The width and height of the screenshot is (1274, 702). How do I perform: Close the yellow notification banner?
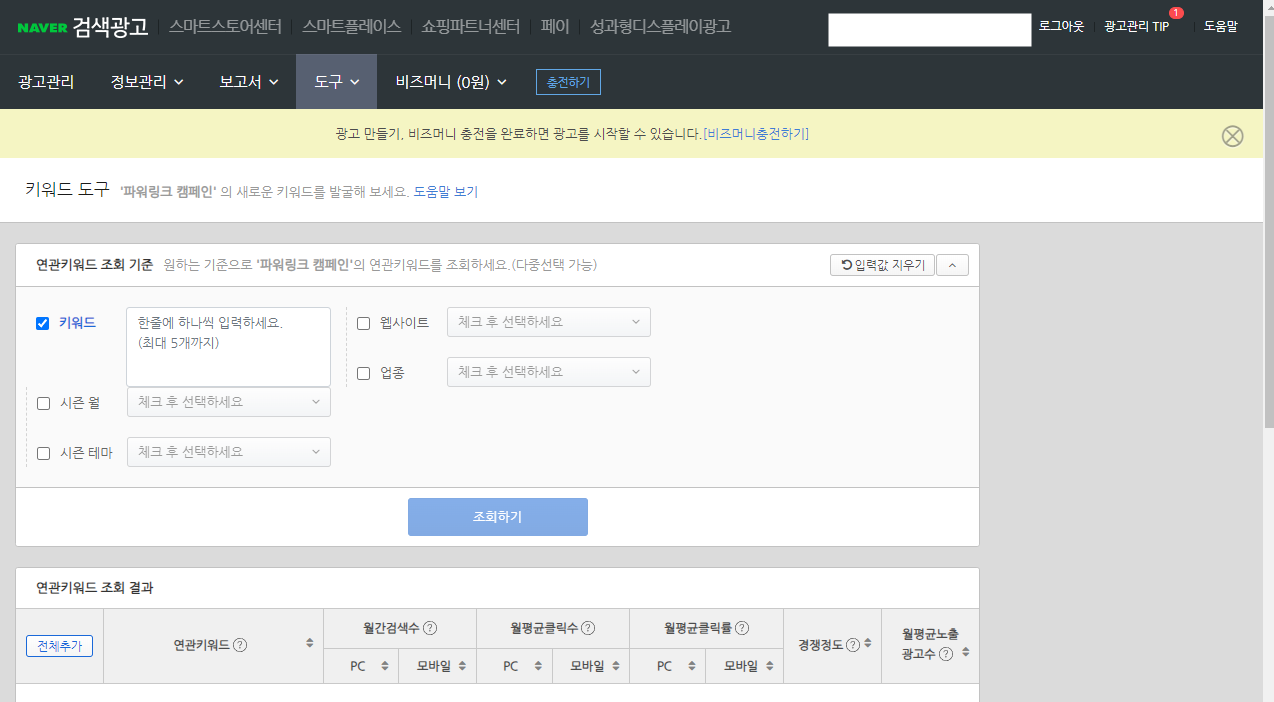click(x=1232, y=136)
